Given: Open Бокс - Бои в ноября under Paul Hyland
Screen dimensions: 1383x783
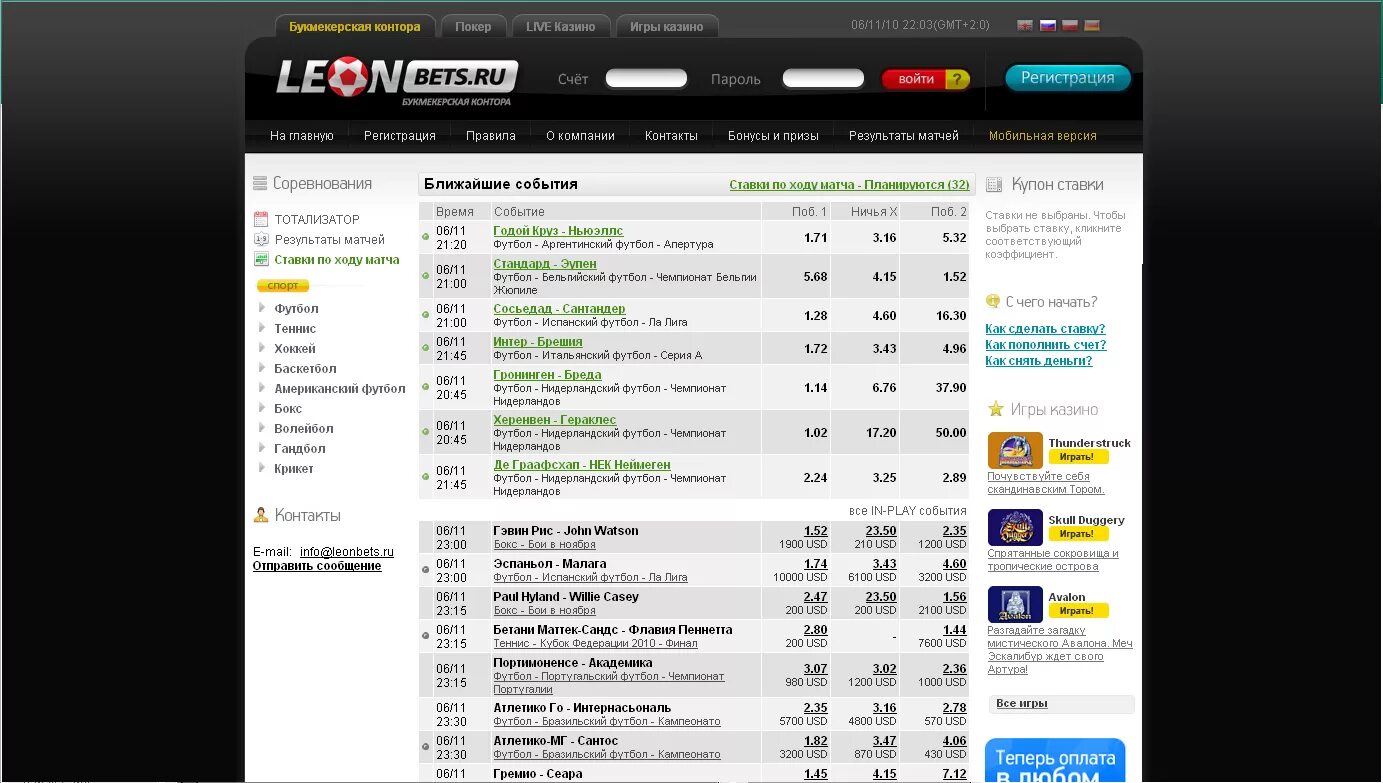Looking at the screenshot, I should coord(544,610).
